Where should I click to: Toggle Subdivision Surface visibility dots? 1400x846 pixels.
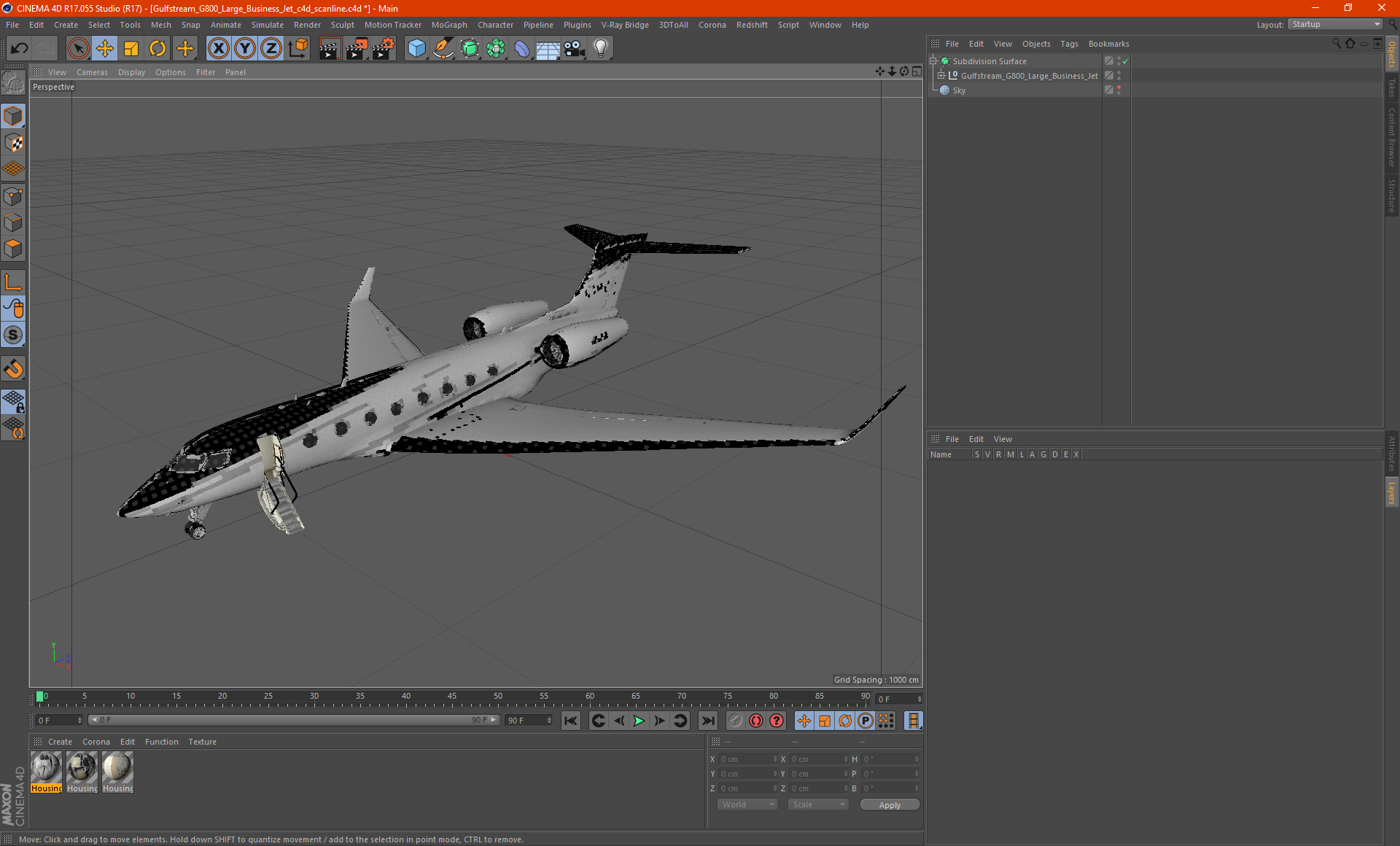(x=1119, y=61)
